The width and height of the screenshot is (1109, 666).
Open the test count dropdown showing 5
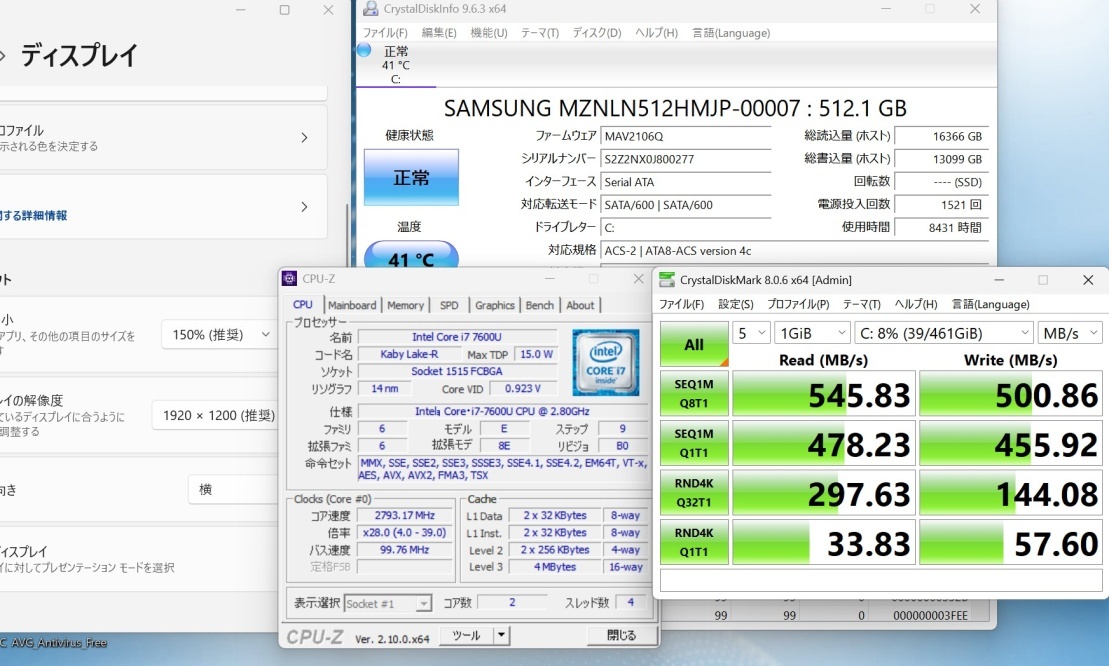click(x=751, y=333)
